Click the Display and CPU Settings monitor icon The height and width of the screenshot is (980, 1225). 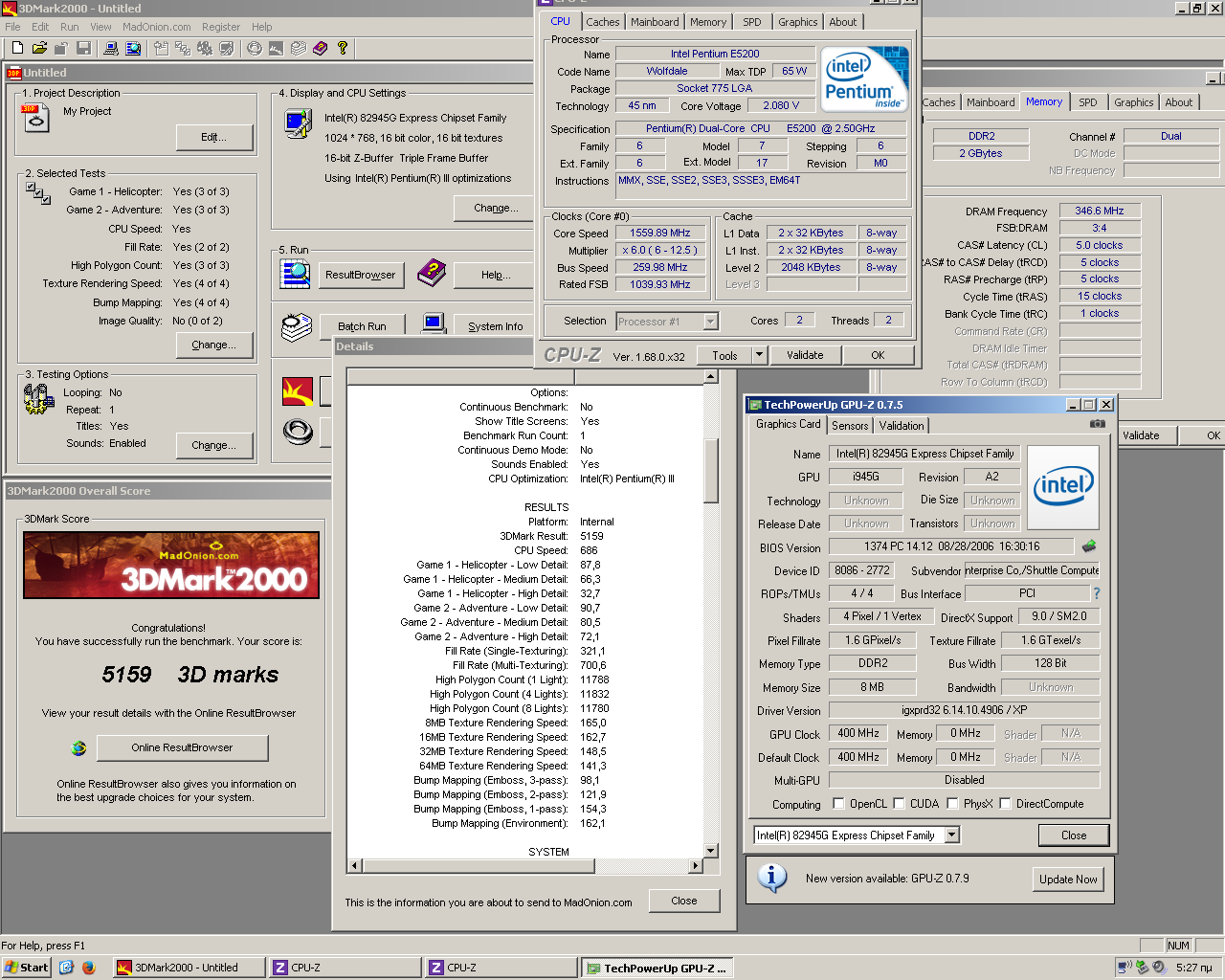(x=299, y=123)
